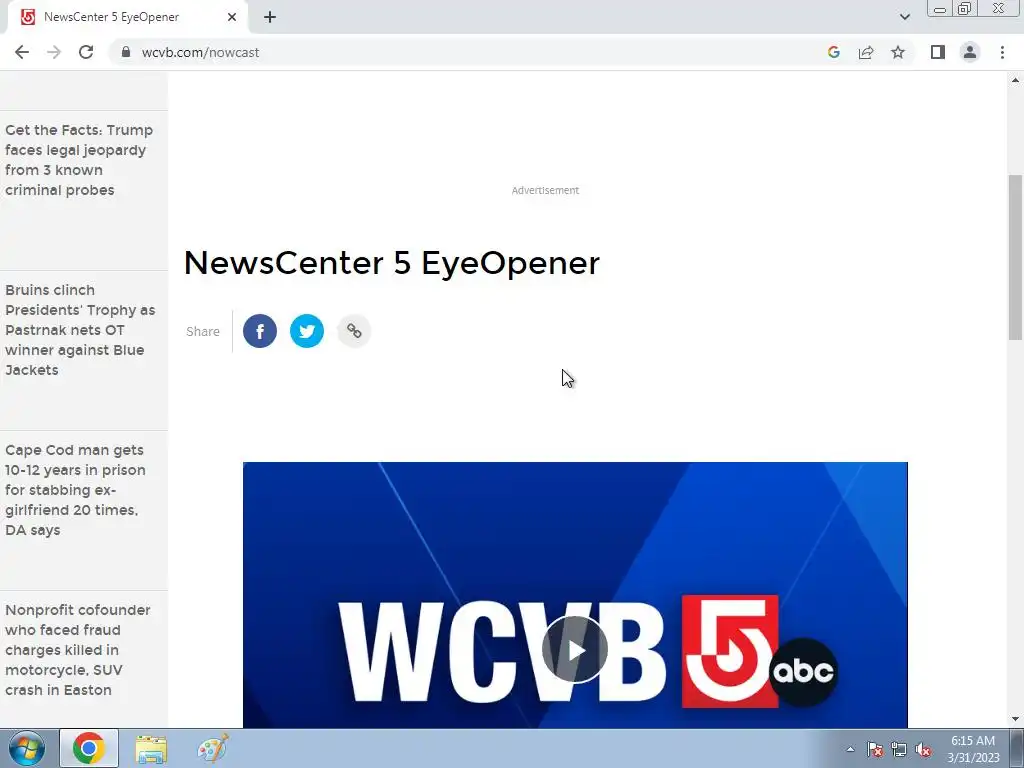Share the article on Facebook

[x=260, y=331]
